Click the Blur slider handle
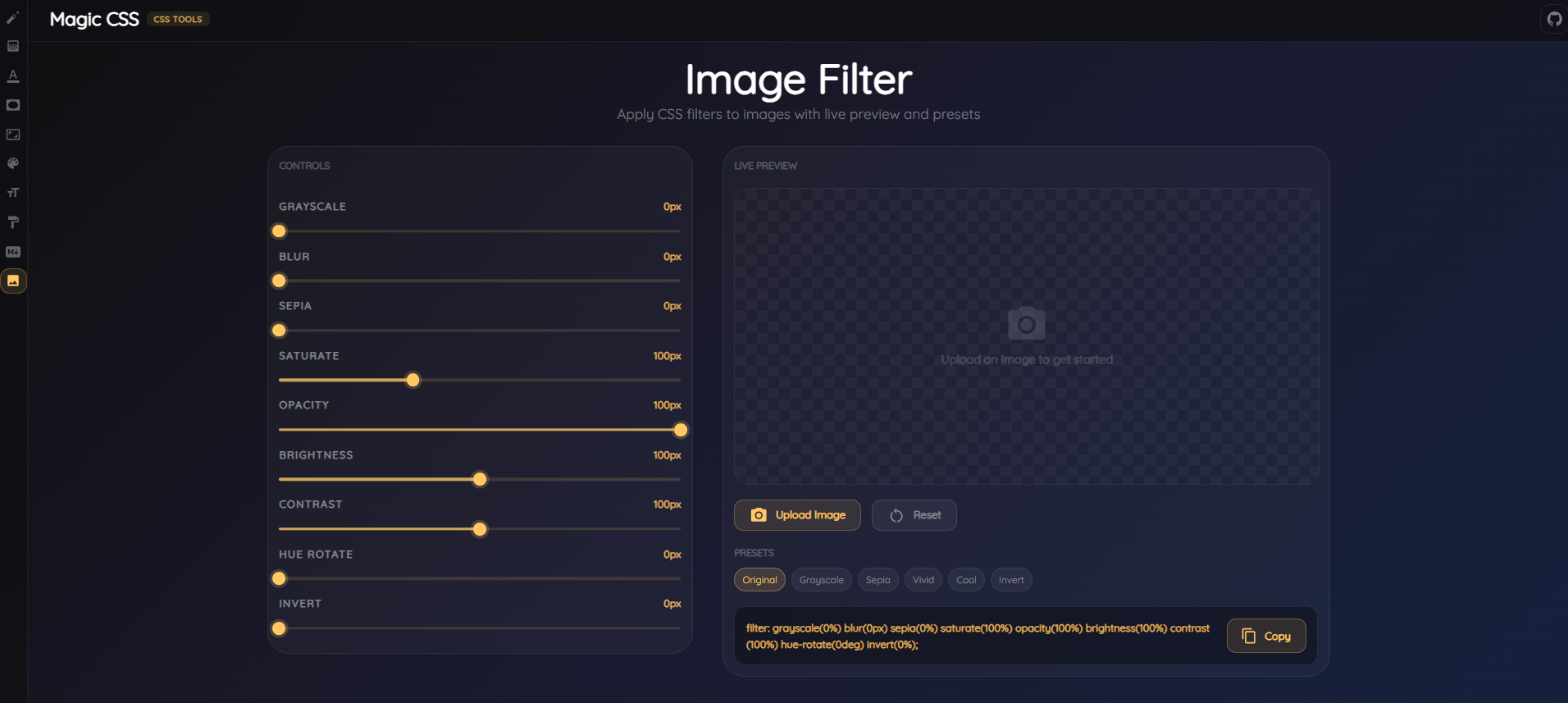Image resolution: width=1568 pixels, height=703 pixels. 280,281
